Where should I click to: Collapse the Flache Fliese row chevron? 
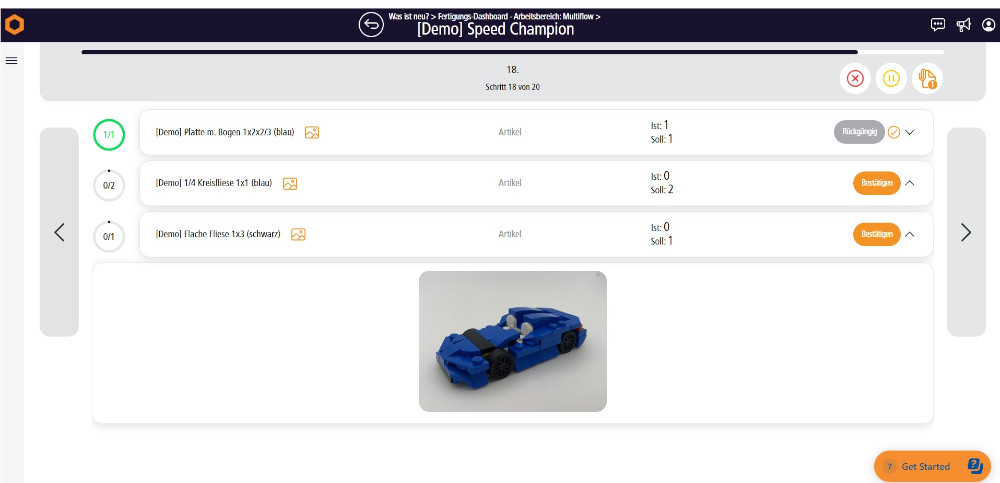pos(910,234)
